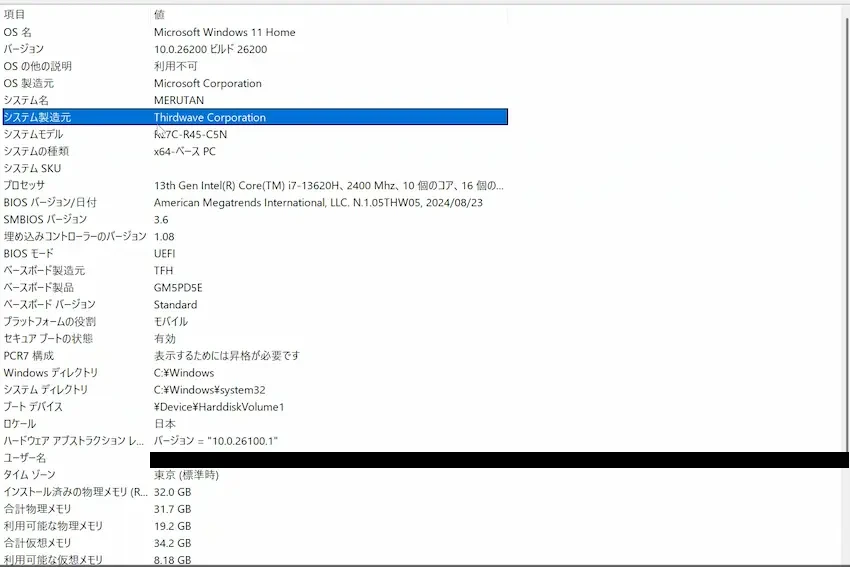This screenshot has height=567, width=850.
Task: Select the セキュア ブートの状態 row
Action: pyautogui.click(x=255, y=338)
